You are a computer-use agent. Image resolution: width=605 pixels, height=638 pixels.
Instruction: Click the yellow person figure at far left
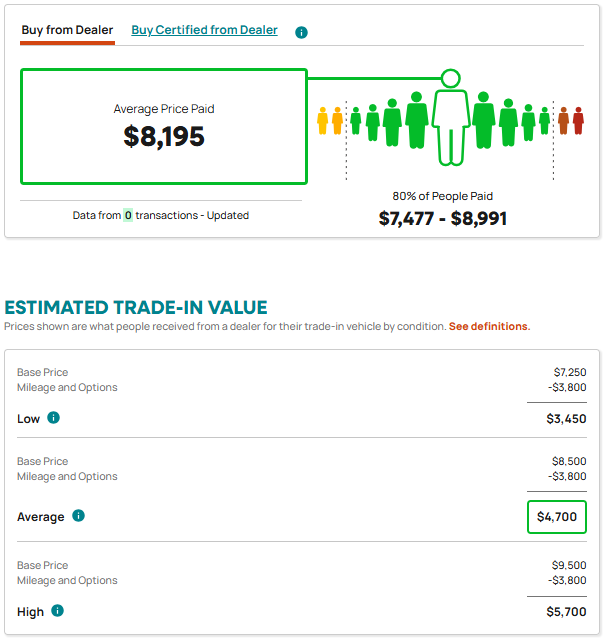pyautogui.click(x=323, y=120)
